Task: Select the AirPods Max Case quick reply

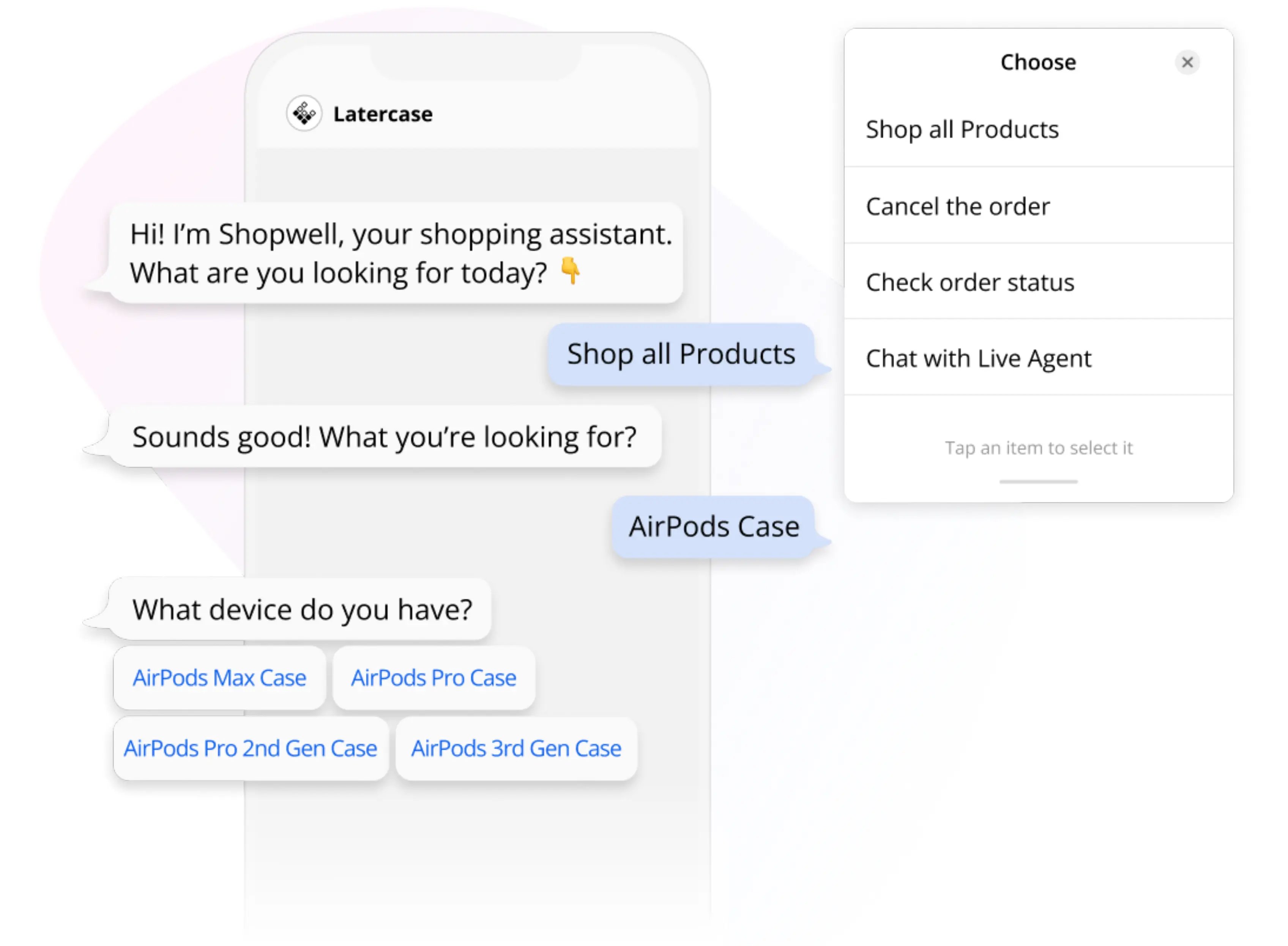Action: coord(219,678)
